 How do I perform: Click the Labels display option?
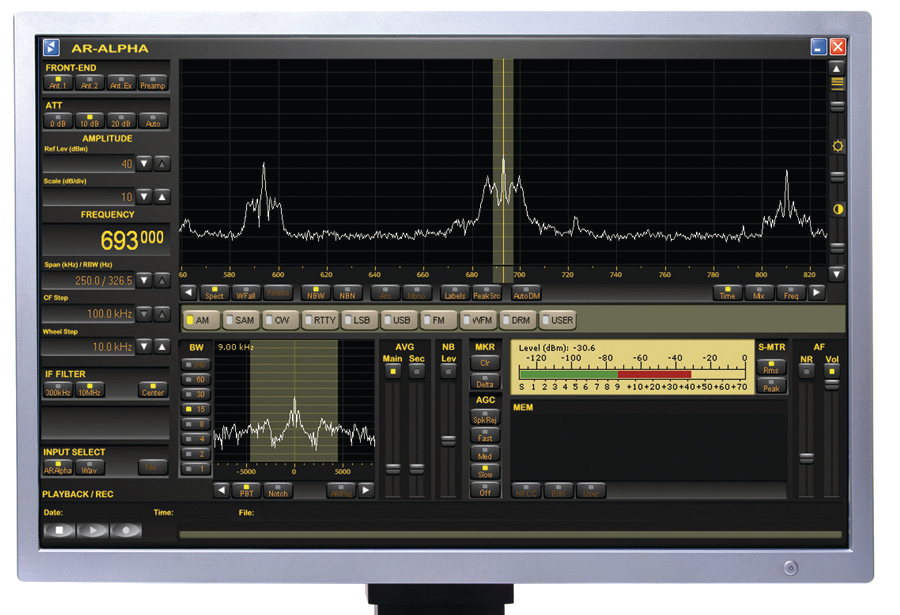pos(454,293)
